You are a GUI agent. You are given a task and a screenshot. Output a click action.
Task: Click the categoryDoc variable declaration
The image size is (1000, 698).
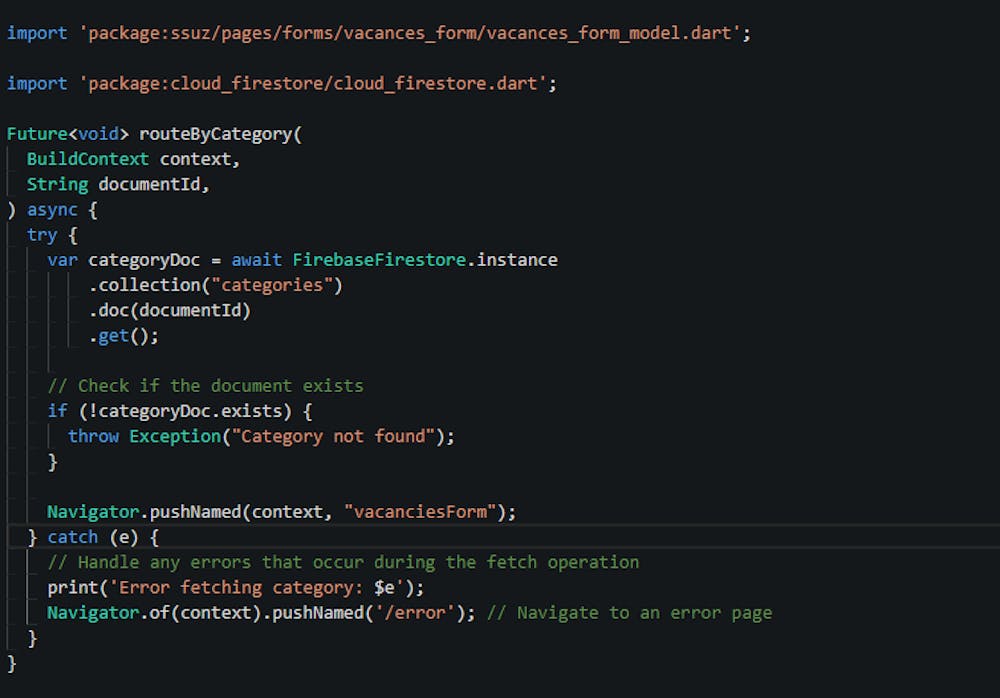coord(124,260)
